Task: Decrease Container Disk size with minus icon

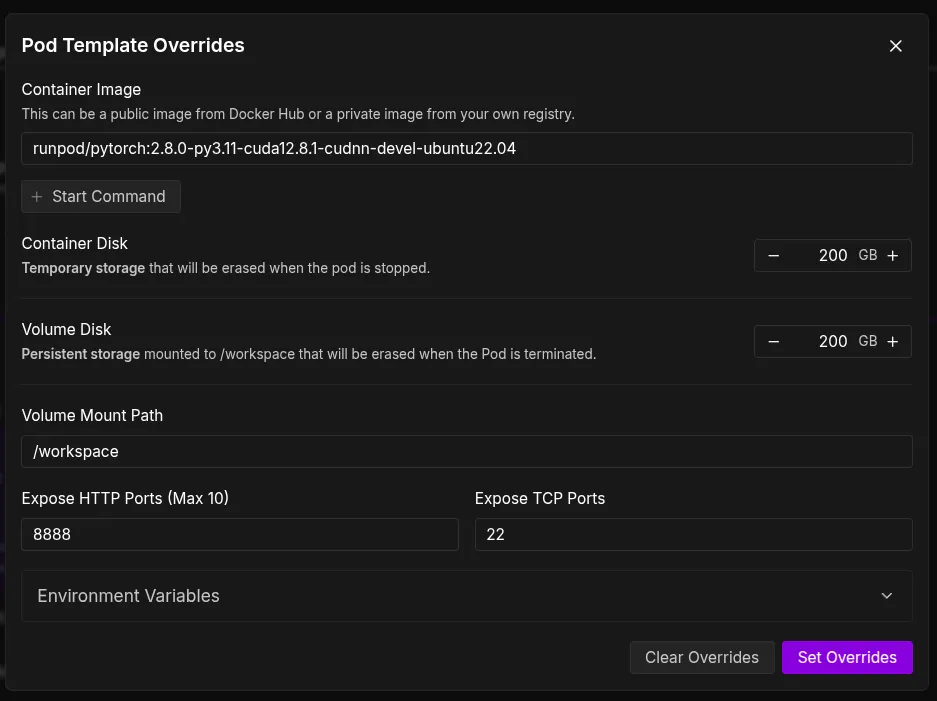Action: pyautogui.click(x=773, y=256)
